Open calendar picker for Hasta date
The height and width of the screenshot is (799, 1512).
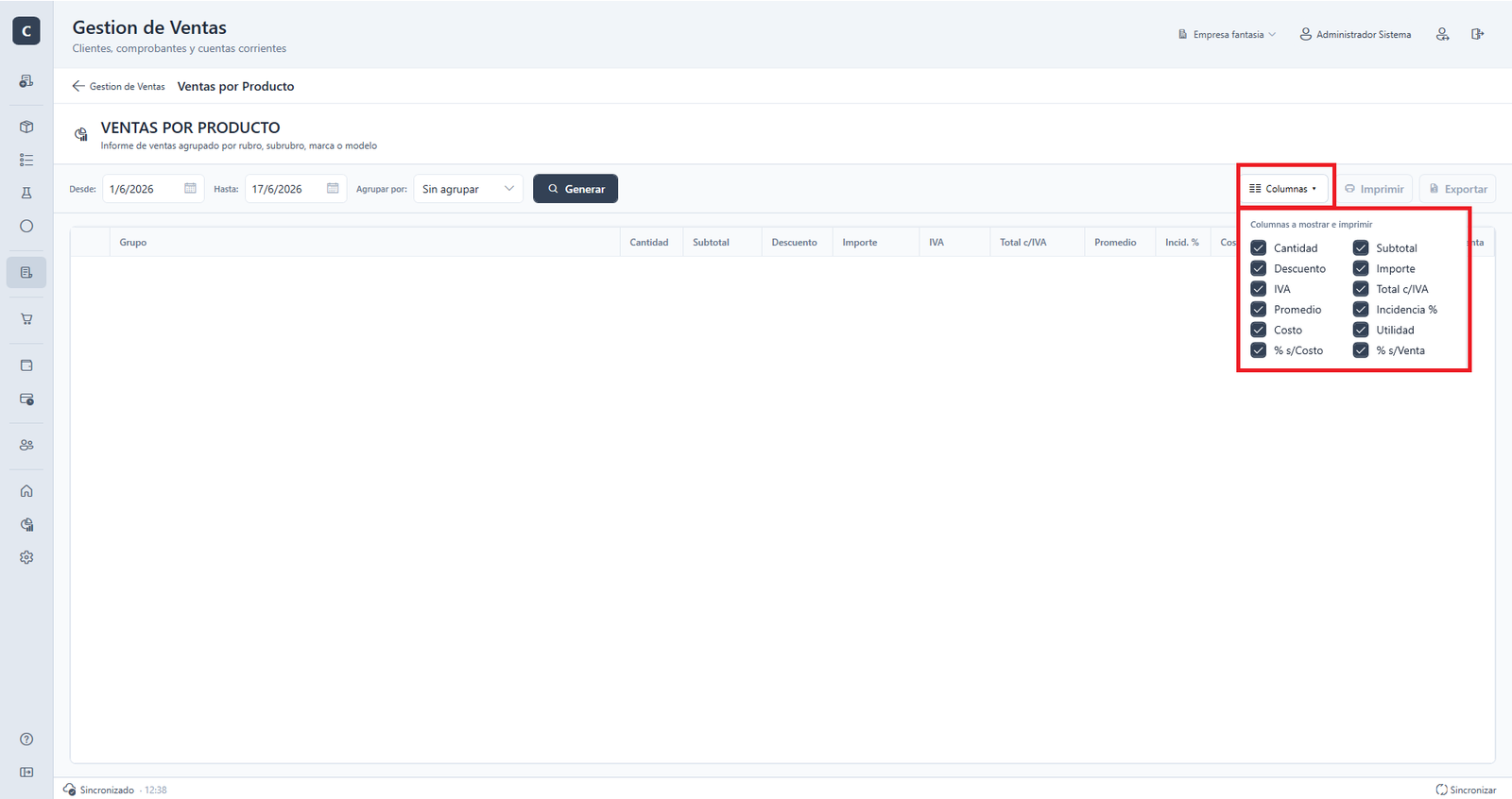[x=333, y=189]
